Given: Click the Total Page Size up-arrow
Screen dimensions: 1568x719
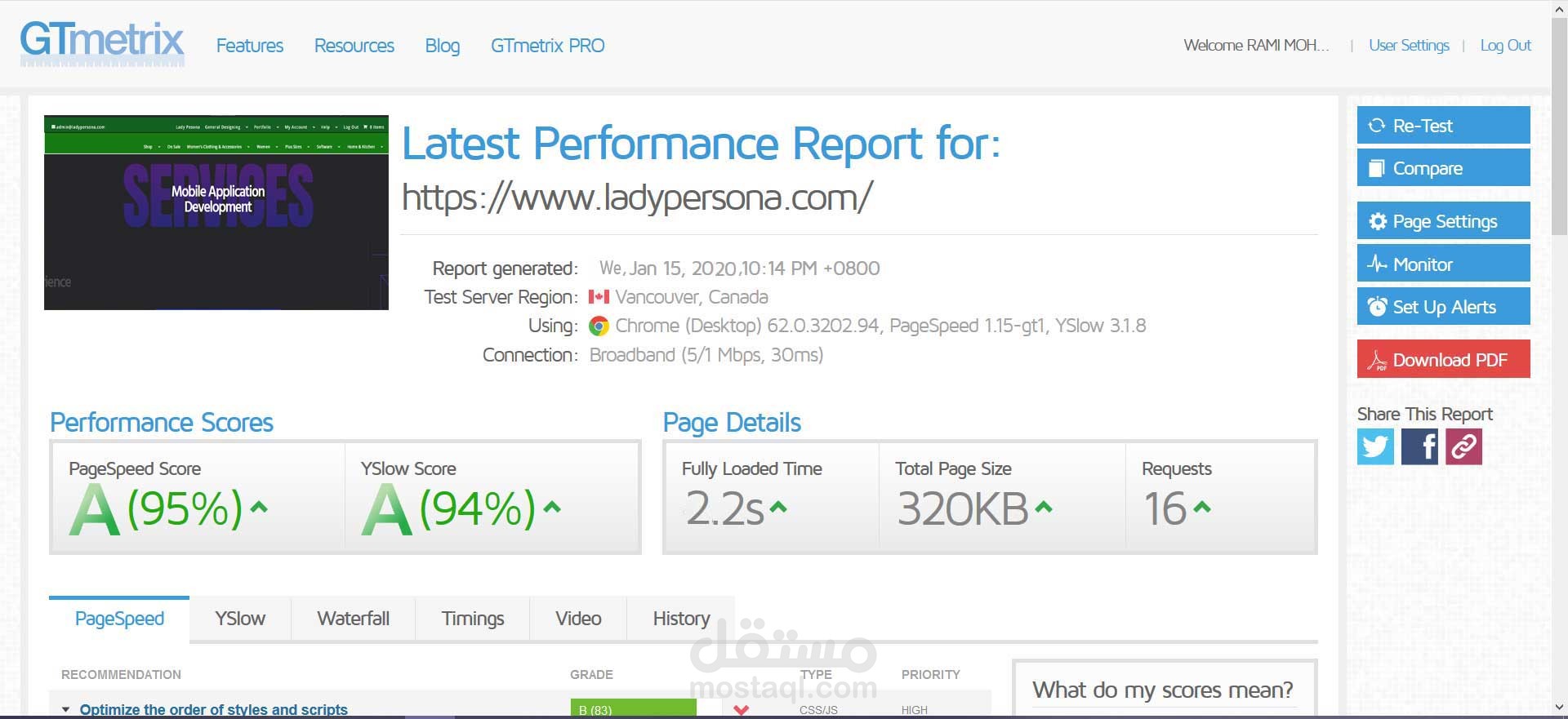Looking at the screenshot, I should coord(1044,507).
